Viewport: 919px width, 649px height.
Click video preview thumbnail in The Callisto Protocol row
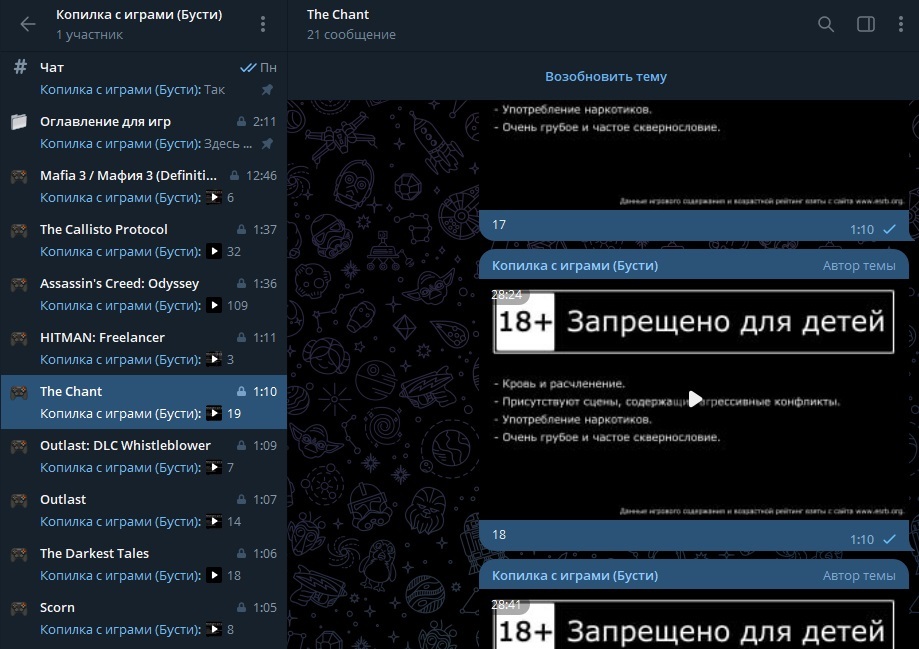[214, 252]
